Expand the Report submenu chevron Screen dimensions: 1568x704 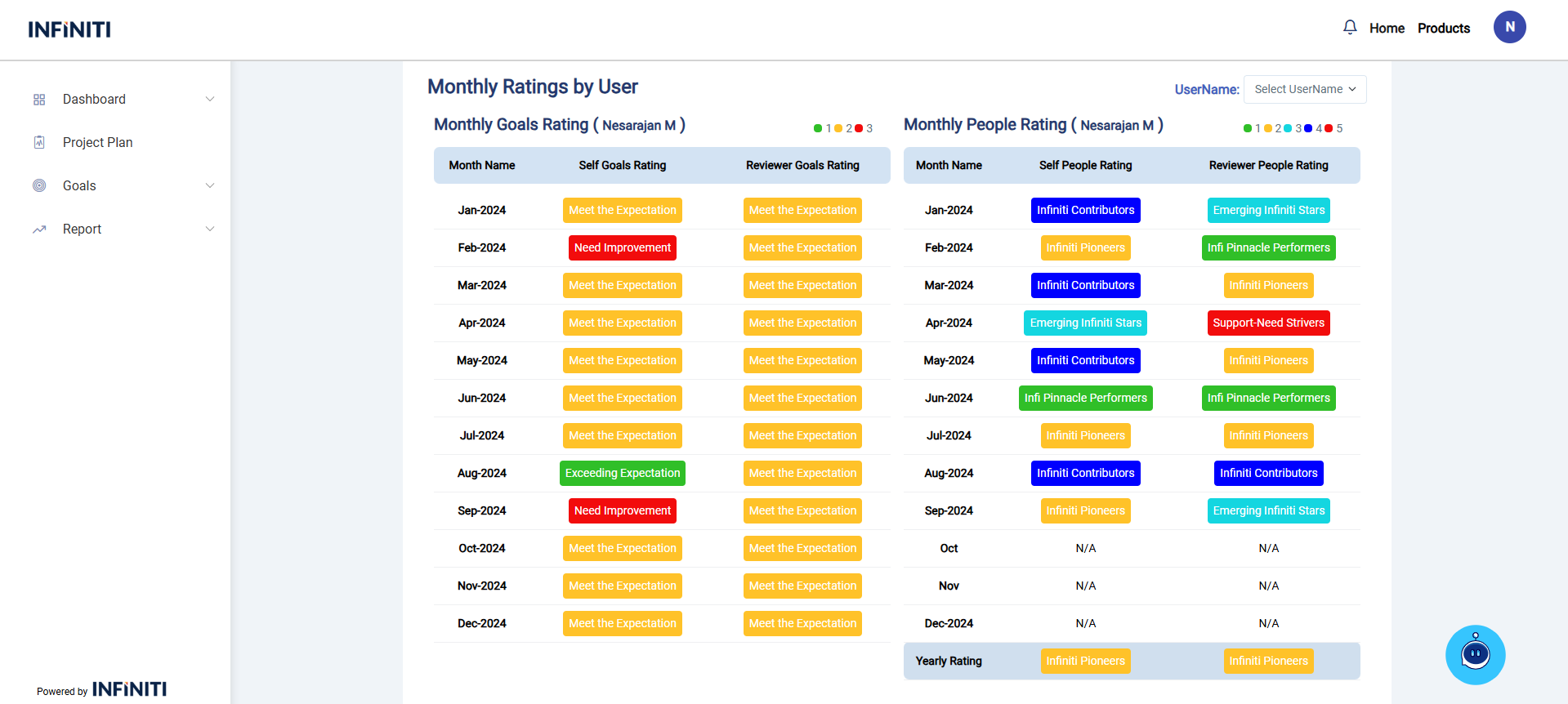click(210, 229)
